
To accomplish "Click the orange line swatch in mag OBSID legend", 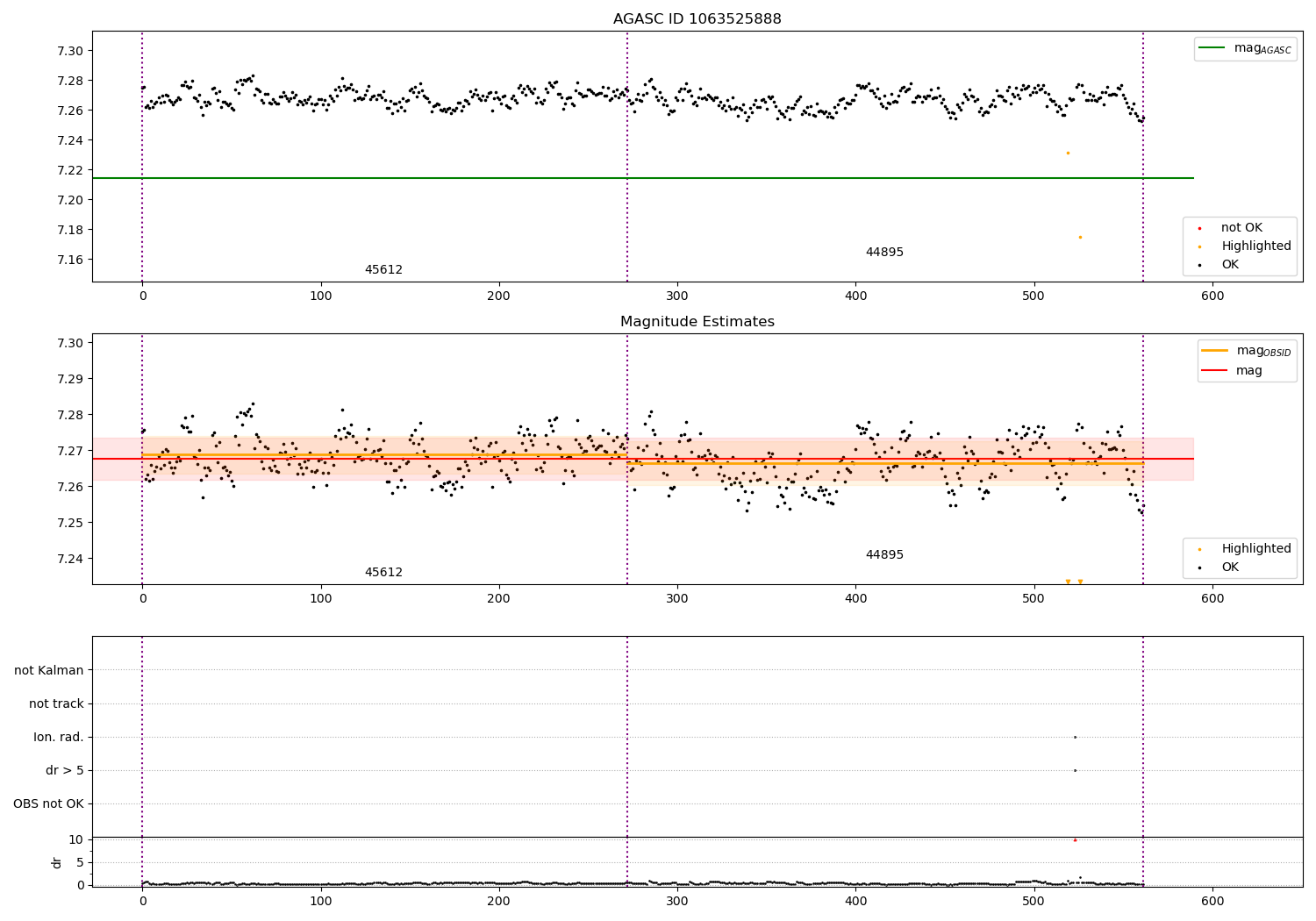I will 1215,351.
